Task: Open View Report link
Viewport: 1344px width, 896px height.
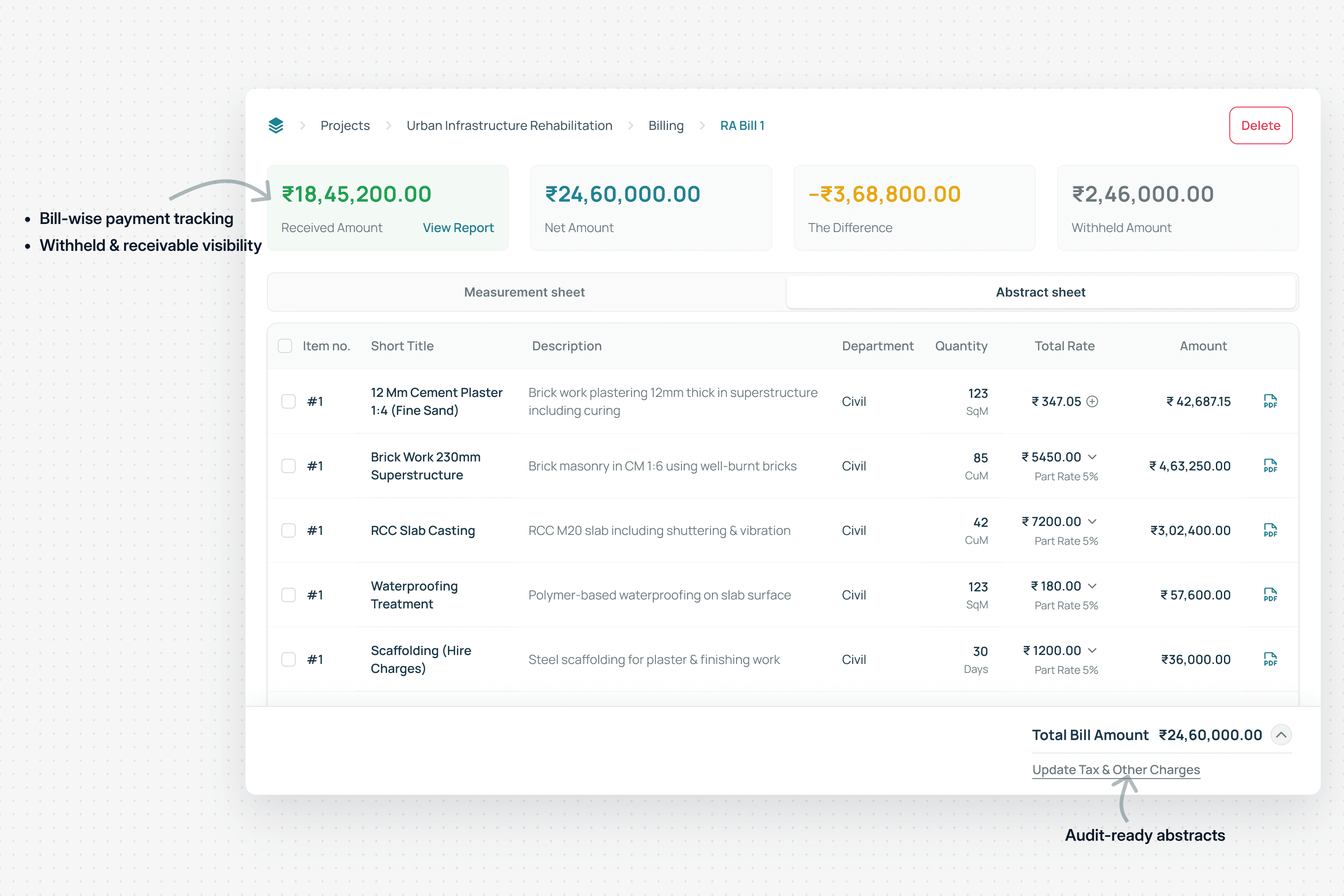Action: [x=458, y=228]
